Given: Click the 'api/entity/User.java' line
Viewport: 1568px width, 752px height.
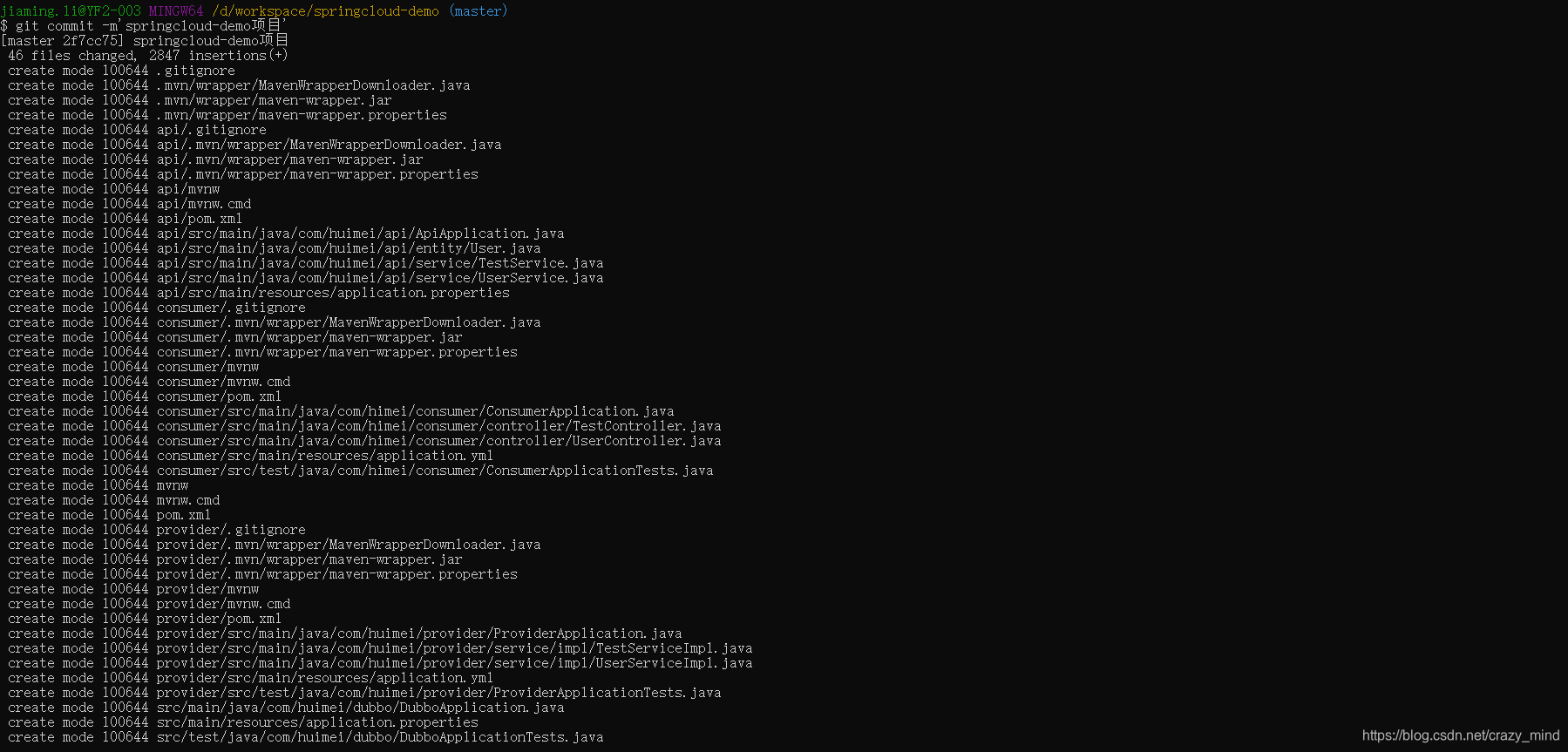Looking at the screenshot, I should (274, 248).
